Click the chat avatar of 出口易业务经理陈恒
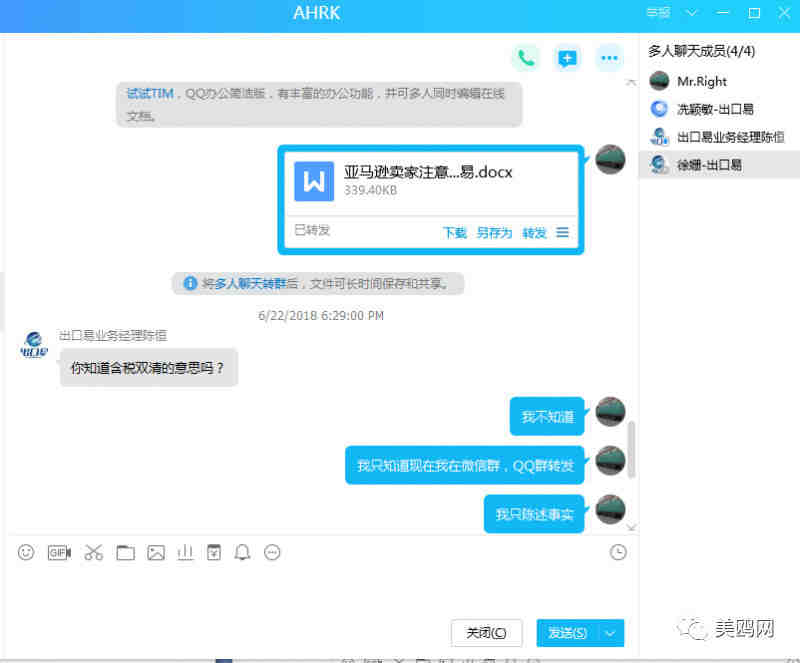 pyautogui.click(x=34, y=344)
